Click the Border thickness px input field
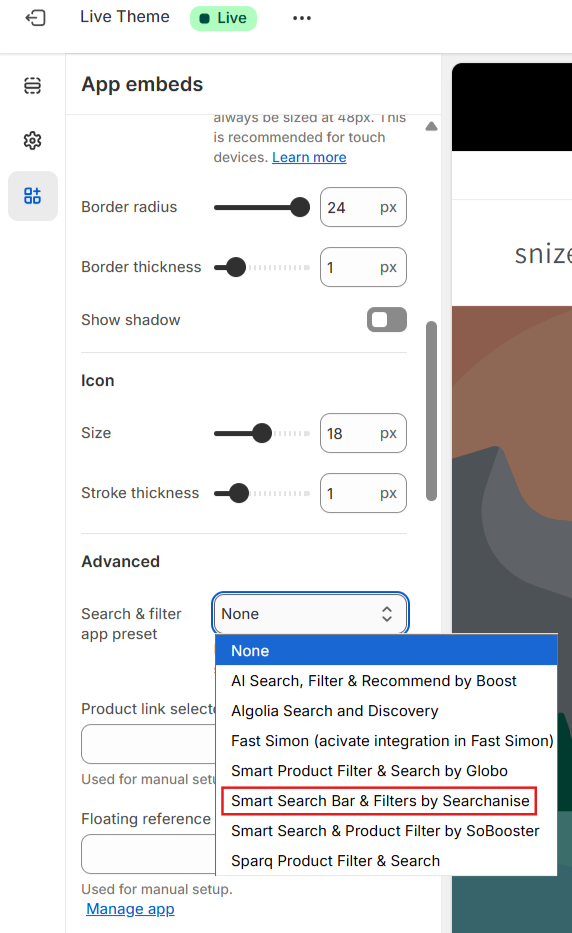Viewport: 572px width, 933px height. (x=363, y=267)
